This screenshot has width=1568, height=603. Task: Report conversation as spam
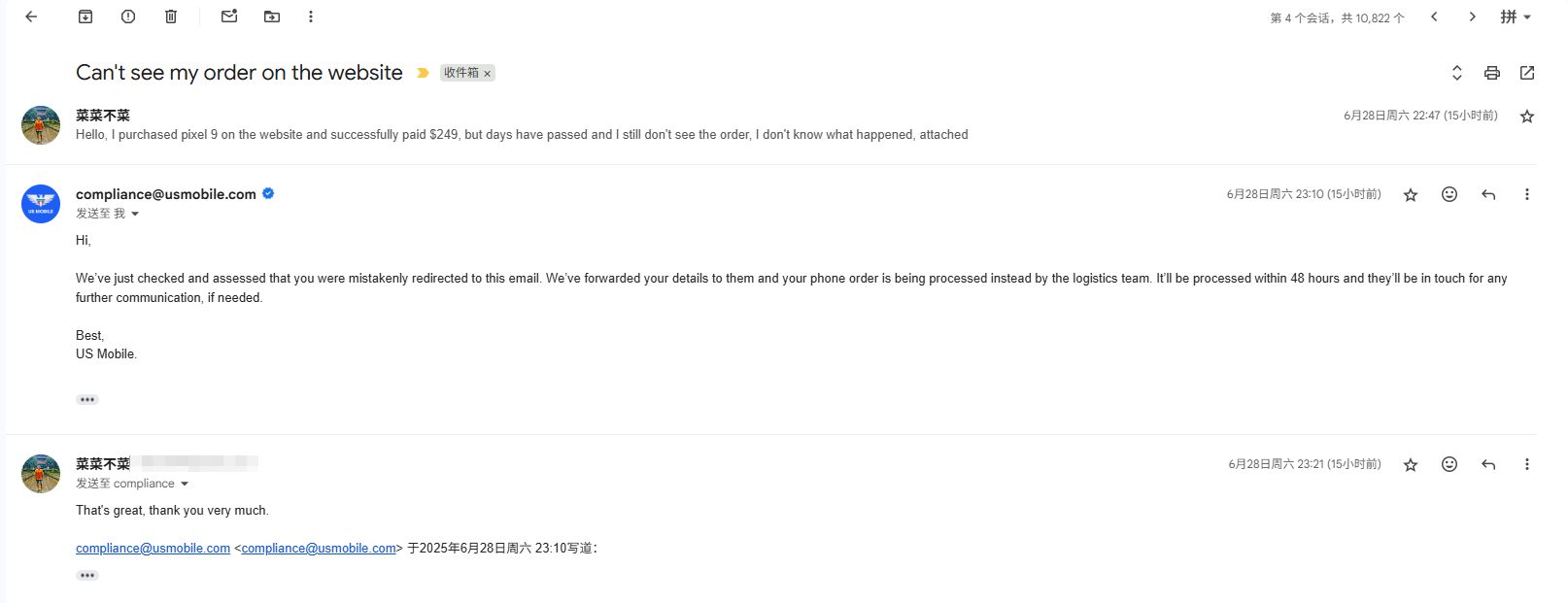coord(128,17)
